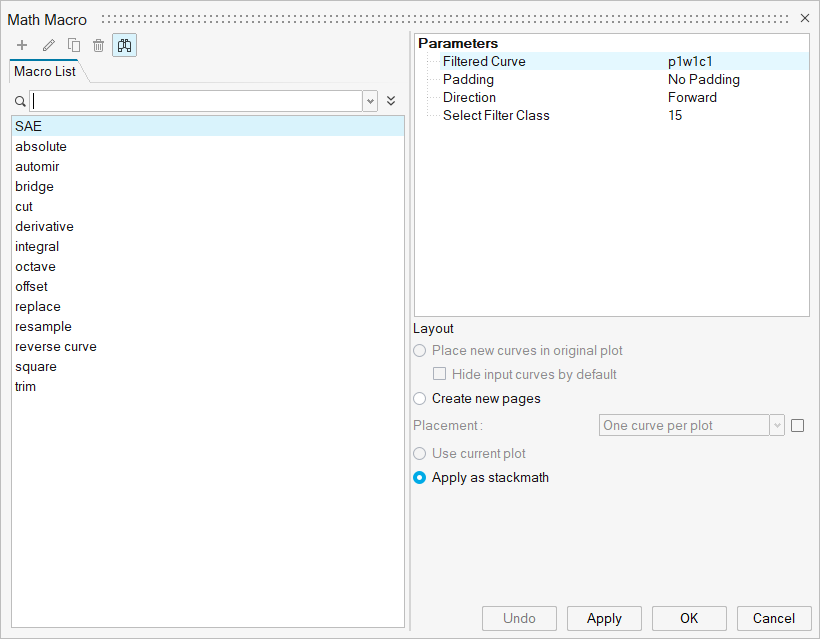
Task: Tick the checkbox next to the Placement dropdown
Action: point(797,426)
